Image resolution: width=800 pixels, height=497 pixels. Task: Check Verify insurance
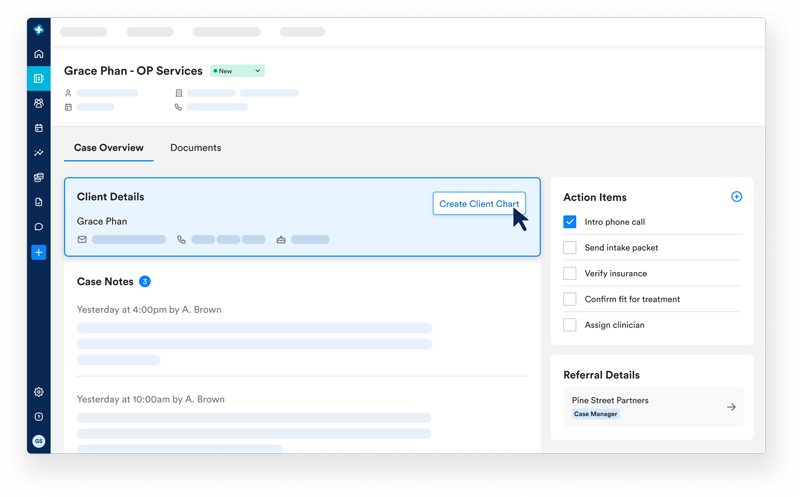pyautogui.click(x=569, y=273)
